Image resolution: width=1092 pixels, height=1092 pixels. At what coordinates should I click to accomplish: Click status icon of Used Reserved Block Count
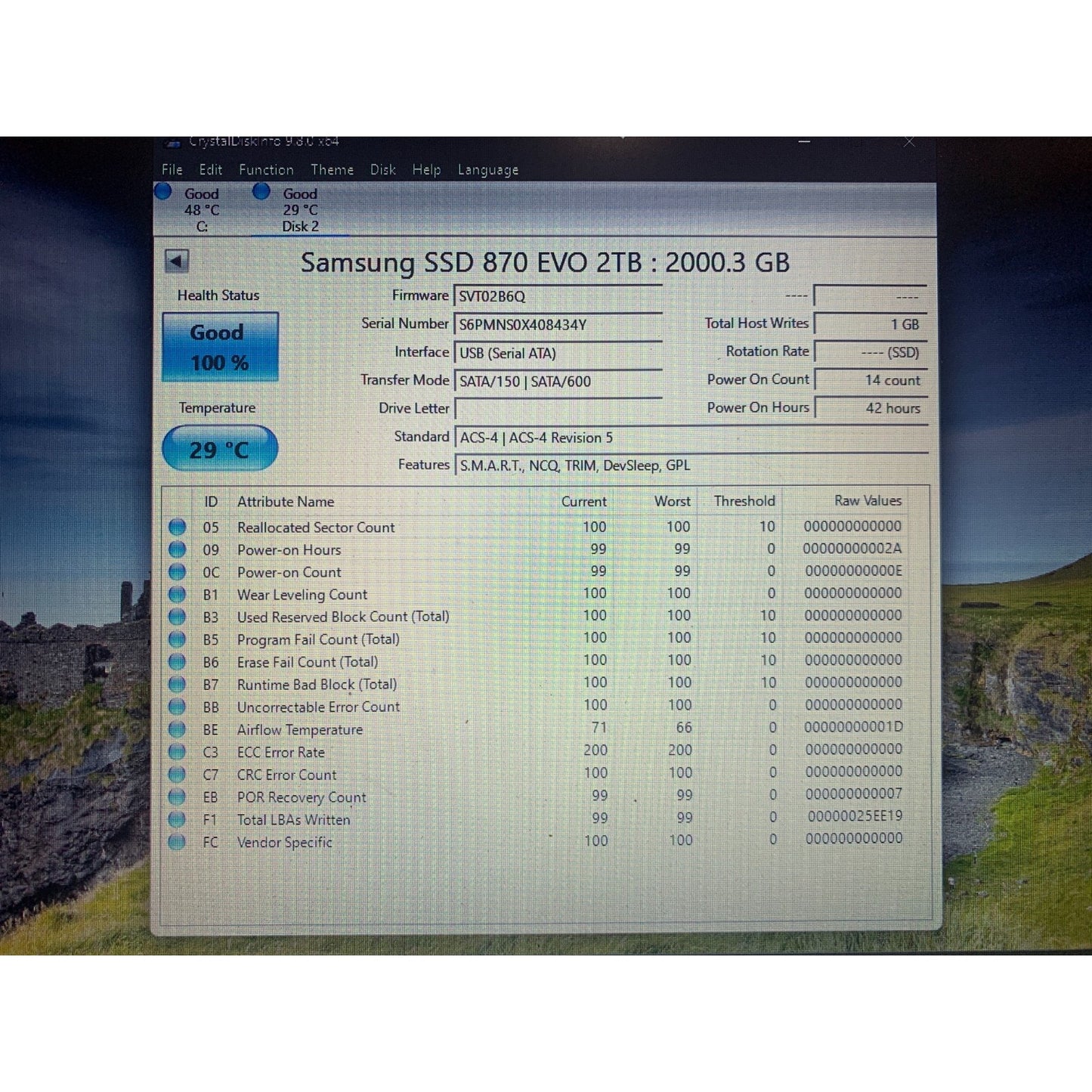[x=178, y=617]
